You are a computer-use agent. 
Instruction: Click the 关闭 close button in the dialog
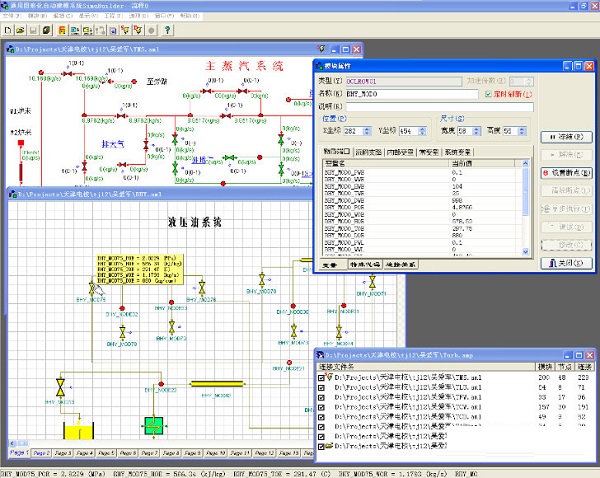coord(566,263)
